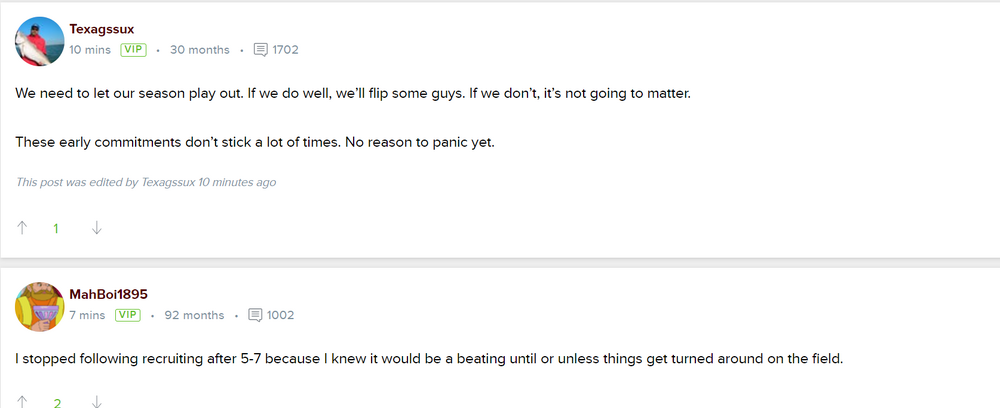Screen dimensions: 1000x408
Task: Visit the Texagssux username link
Action: coord(102,29)
